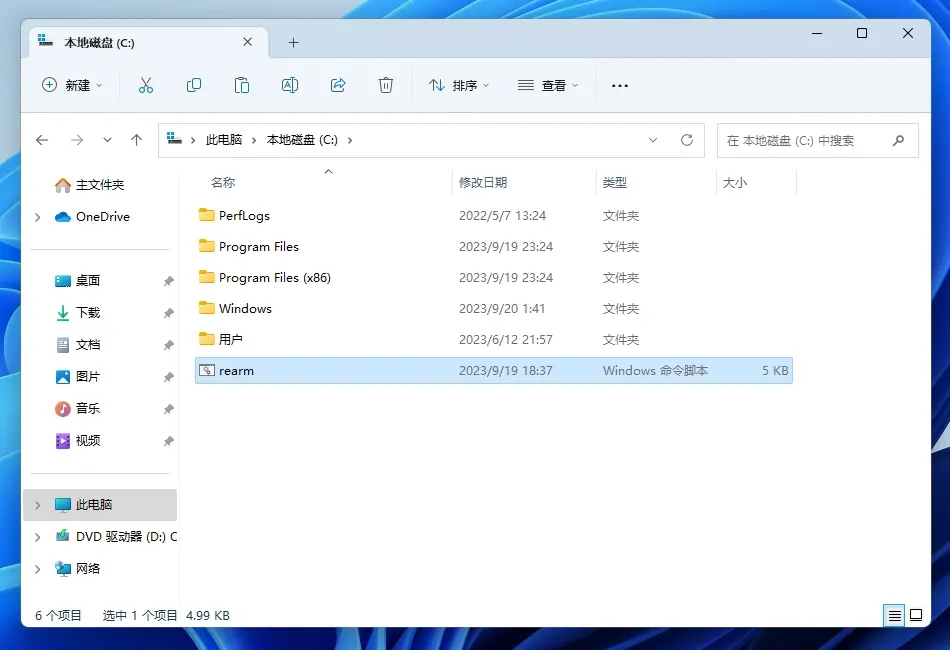
Task: Select 此电脑 in the navigation pane
Action: [100, 505]
